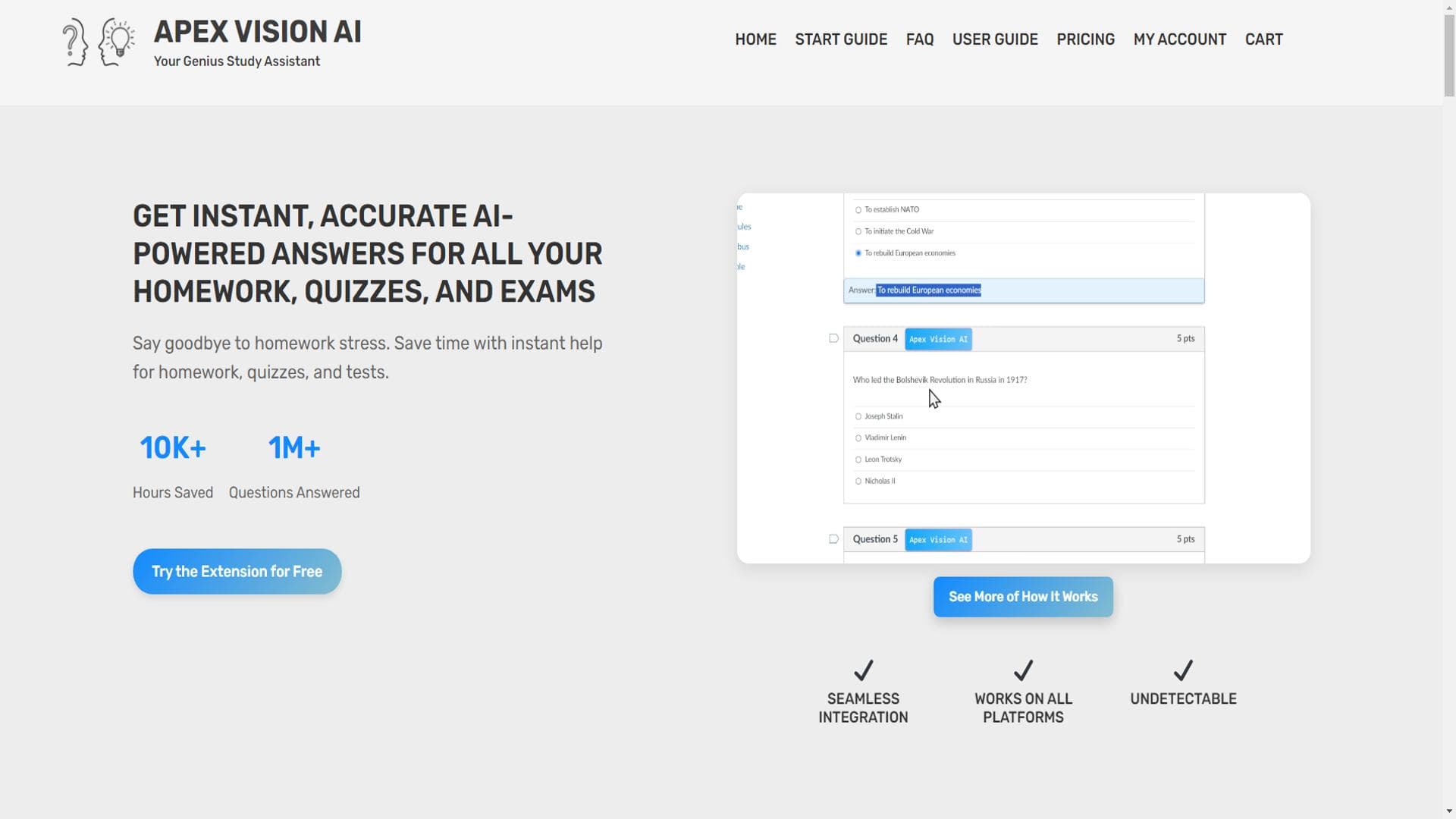The height and width of the screenshot is (819, 1456).
Task: Click the 10K+ Hours Saved figure
Action: (x=173, y=448)
